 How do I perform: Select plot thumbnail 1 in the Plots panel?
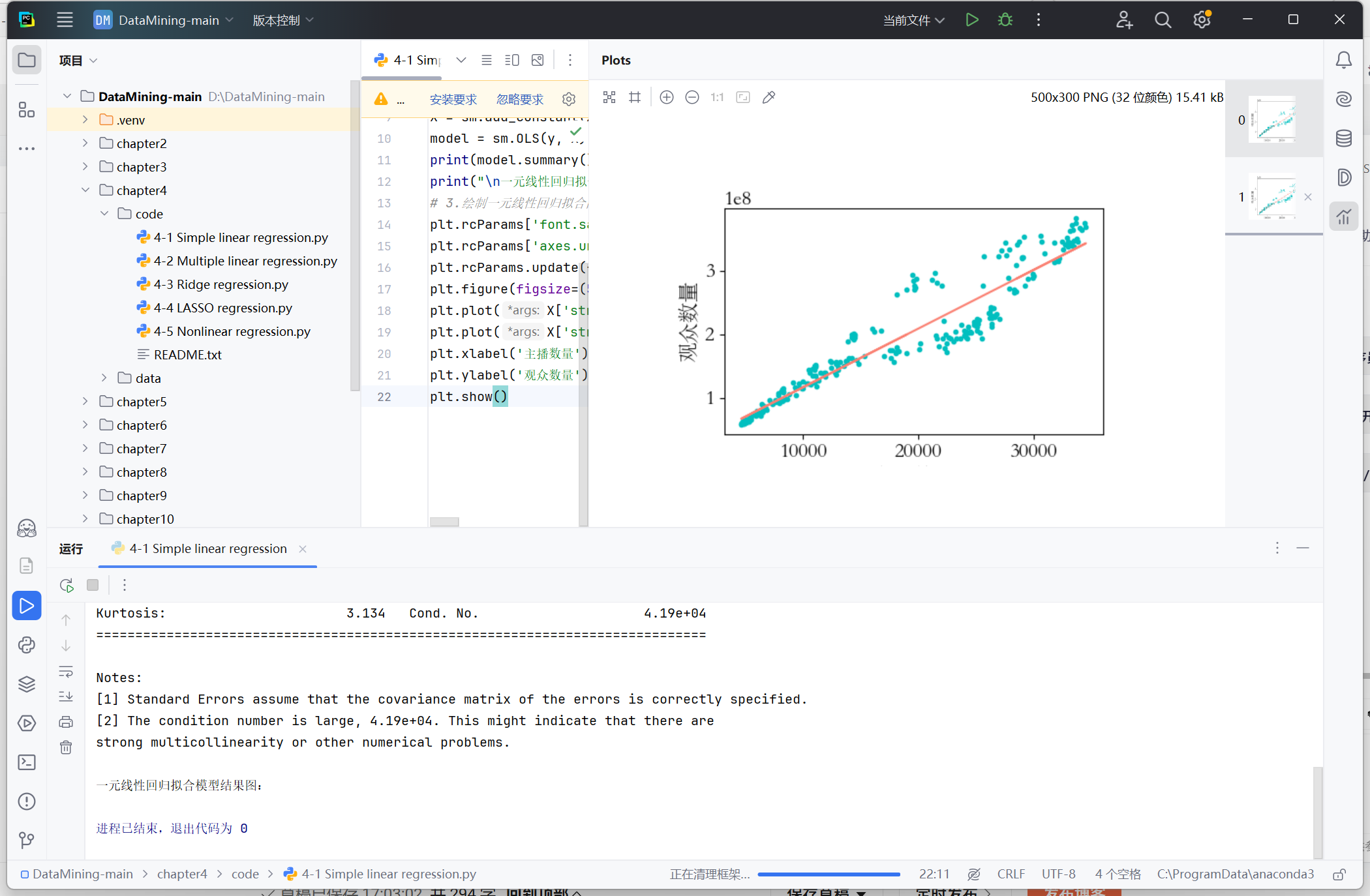[x=1272, y=197]
